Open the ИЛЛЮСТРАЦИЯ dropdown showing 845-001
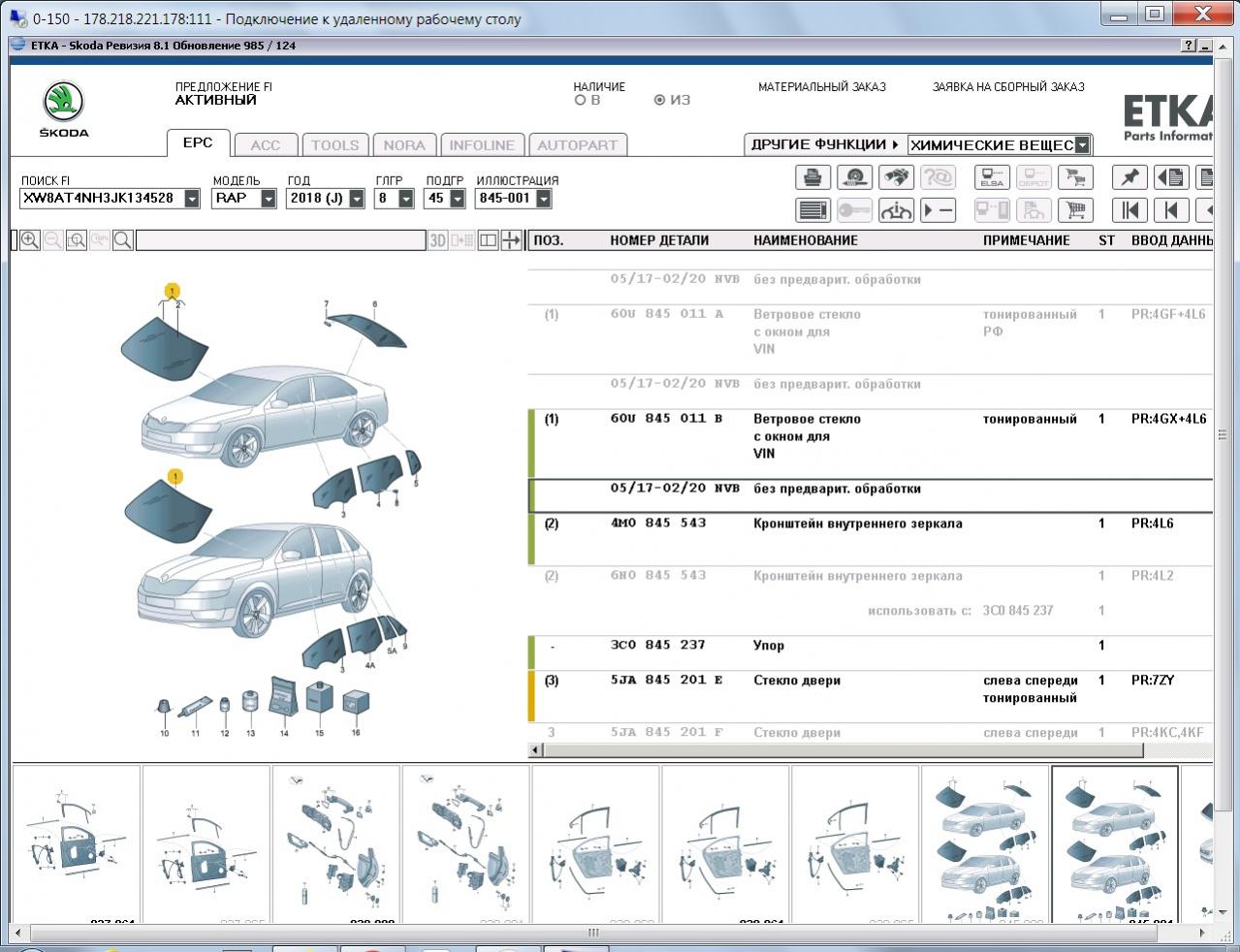The height and width of the screenshot is (952, 1240). click(x=544, y=199)
